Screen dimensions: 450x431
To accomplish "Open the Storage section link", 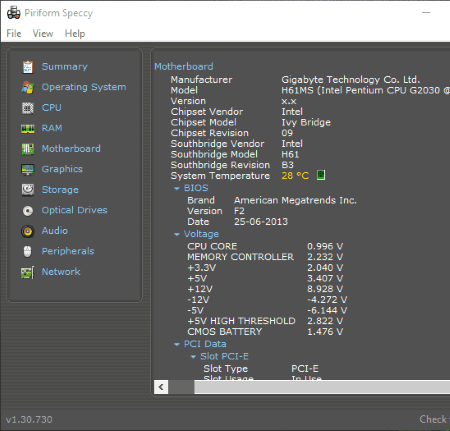I will pos(60,190).
